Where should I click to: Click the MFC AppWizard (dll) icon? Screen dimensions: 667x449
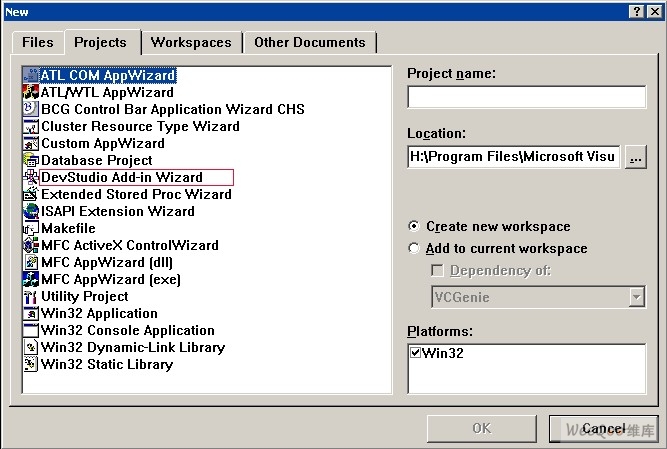31,262
